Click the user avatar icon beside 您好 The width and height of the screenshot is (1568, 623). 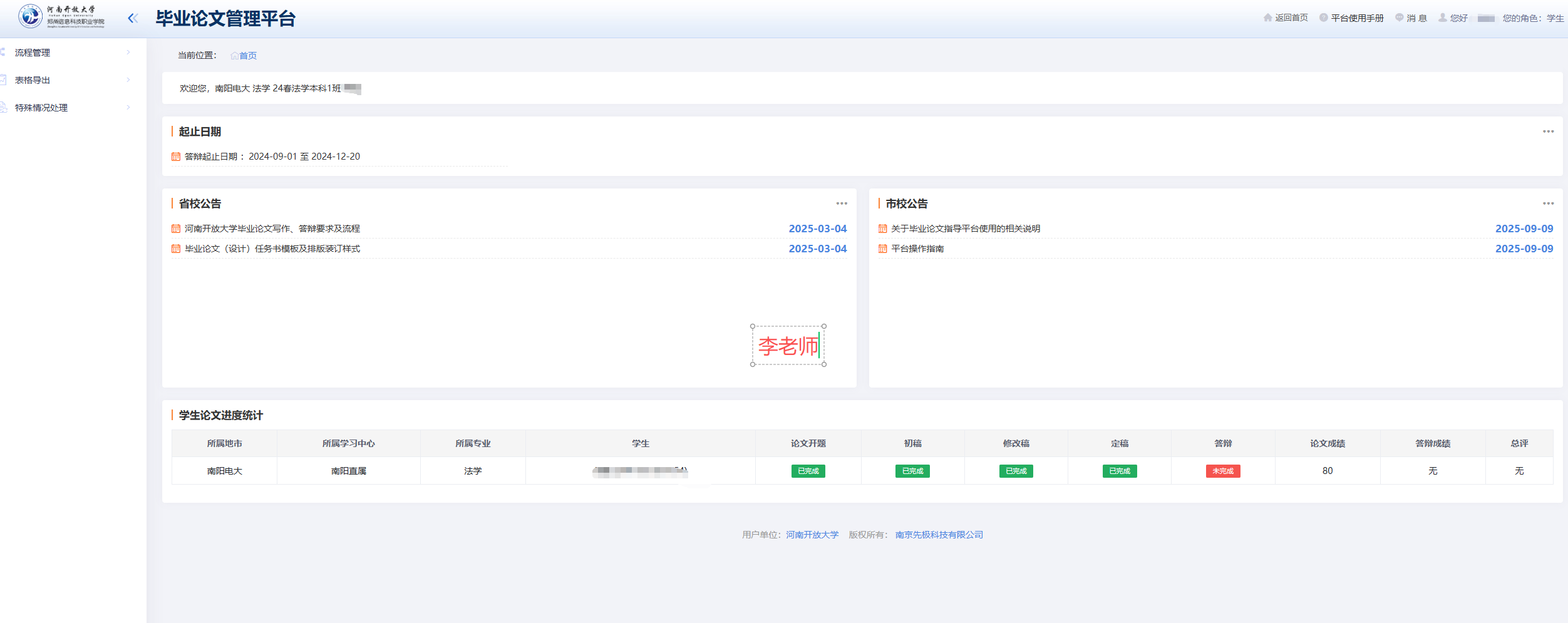(1443, 18)
